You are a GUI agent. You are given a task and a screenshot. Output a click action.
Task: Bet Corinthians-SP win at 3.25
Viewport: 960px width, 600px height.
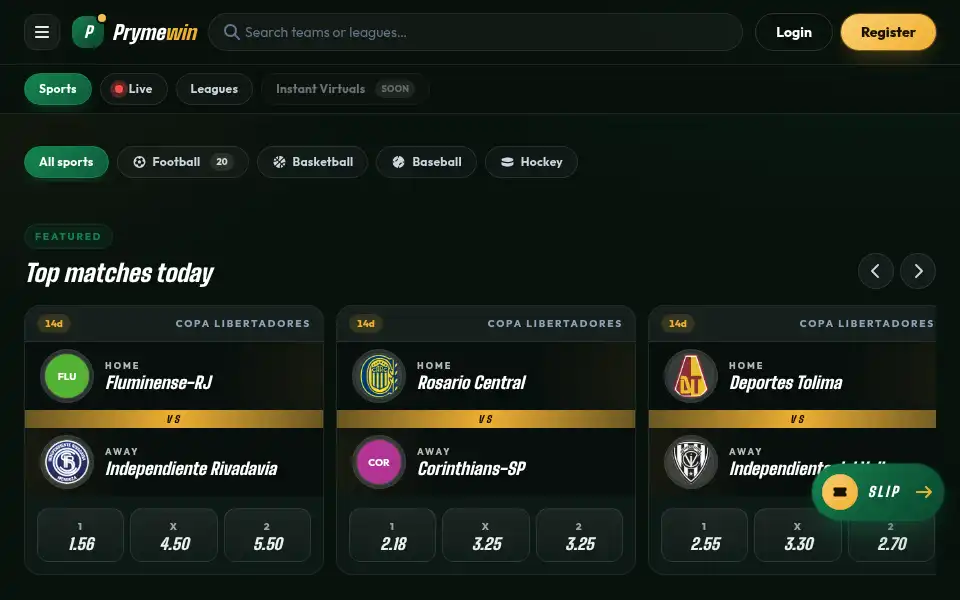[580, 534]
